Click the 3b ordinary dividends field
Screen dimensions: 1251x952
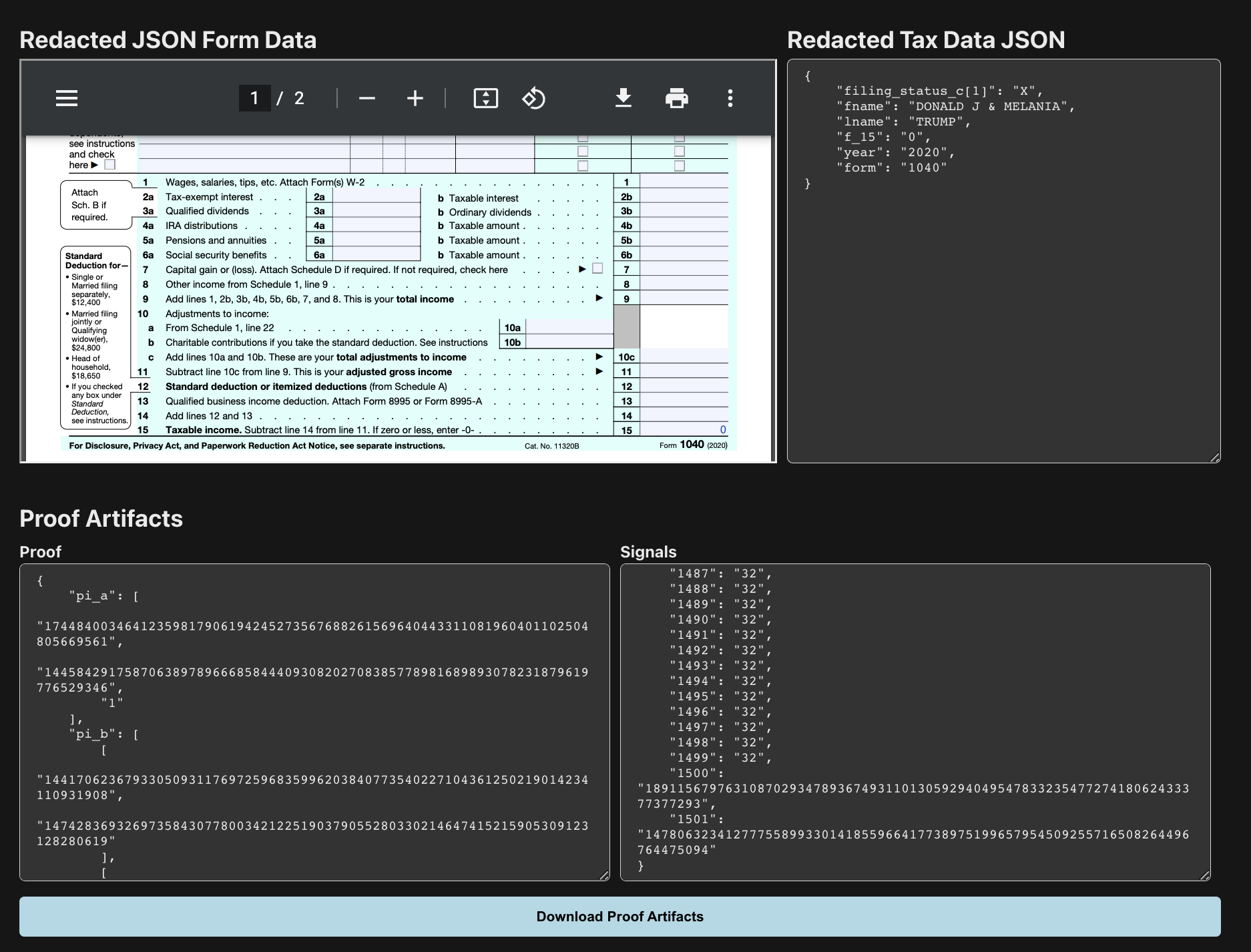pyautogui.click(x=684, y=211)
